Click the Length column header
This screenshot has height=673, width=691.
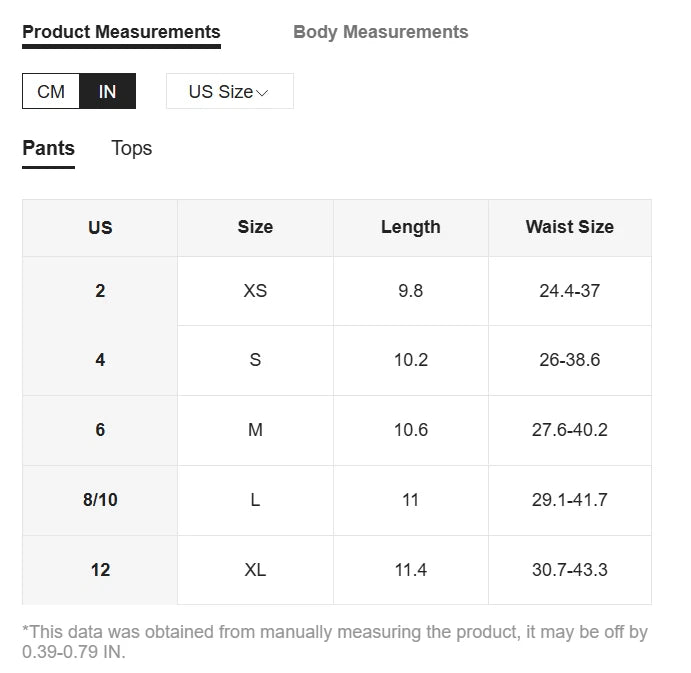click(x=410, y=228)
